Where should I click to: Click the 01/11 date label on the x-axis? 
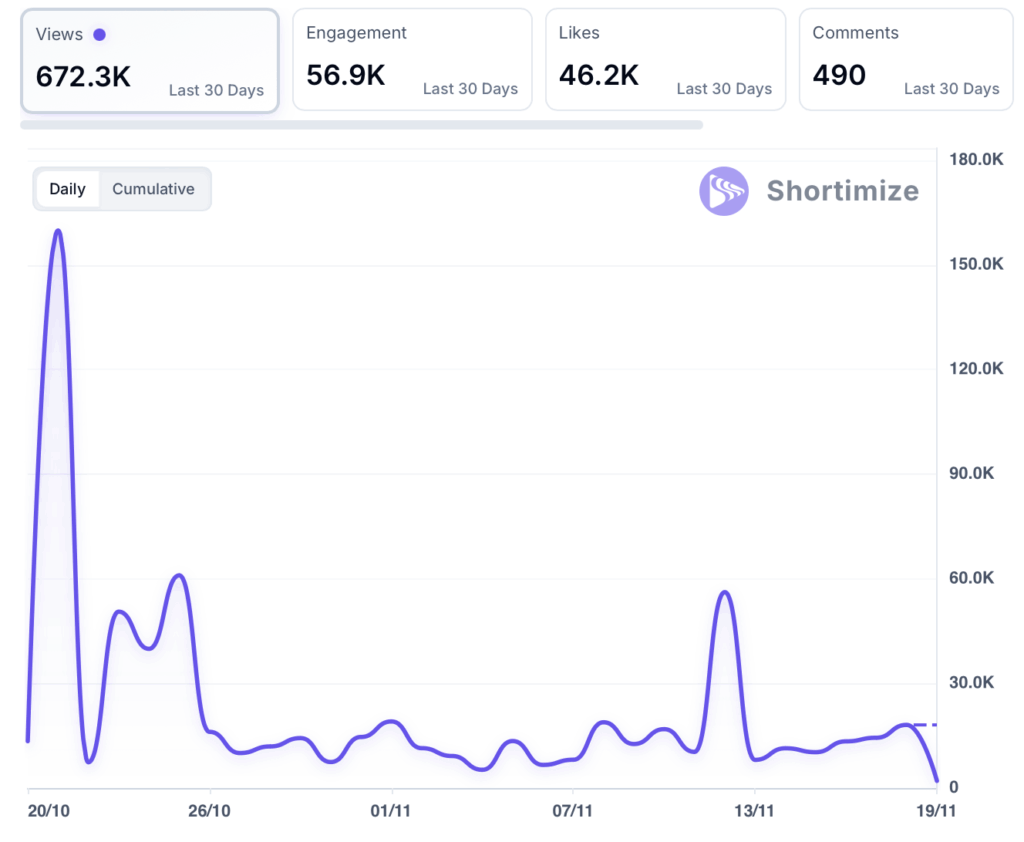pyautogui.click(x=391, y=811)
